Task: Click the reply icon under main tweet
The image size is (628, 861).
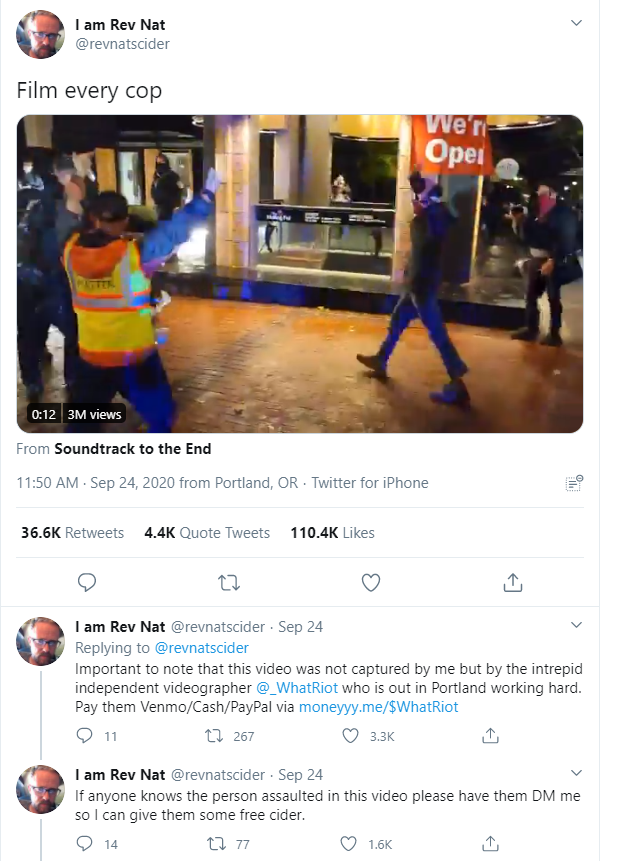Action: (87, 583)
